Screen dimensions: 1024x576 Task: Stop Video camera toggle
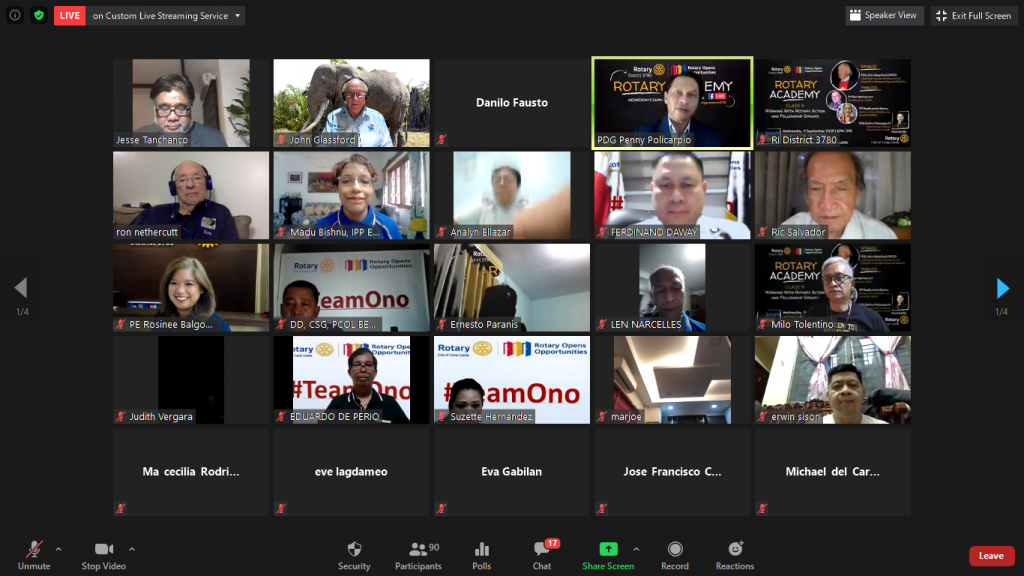point(103,549)
